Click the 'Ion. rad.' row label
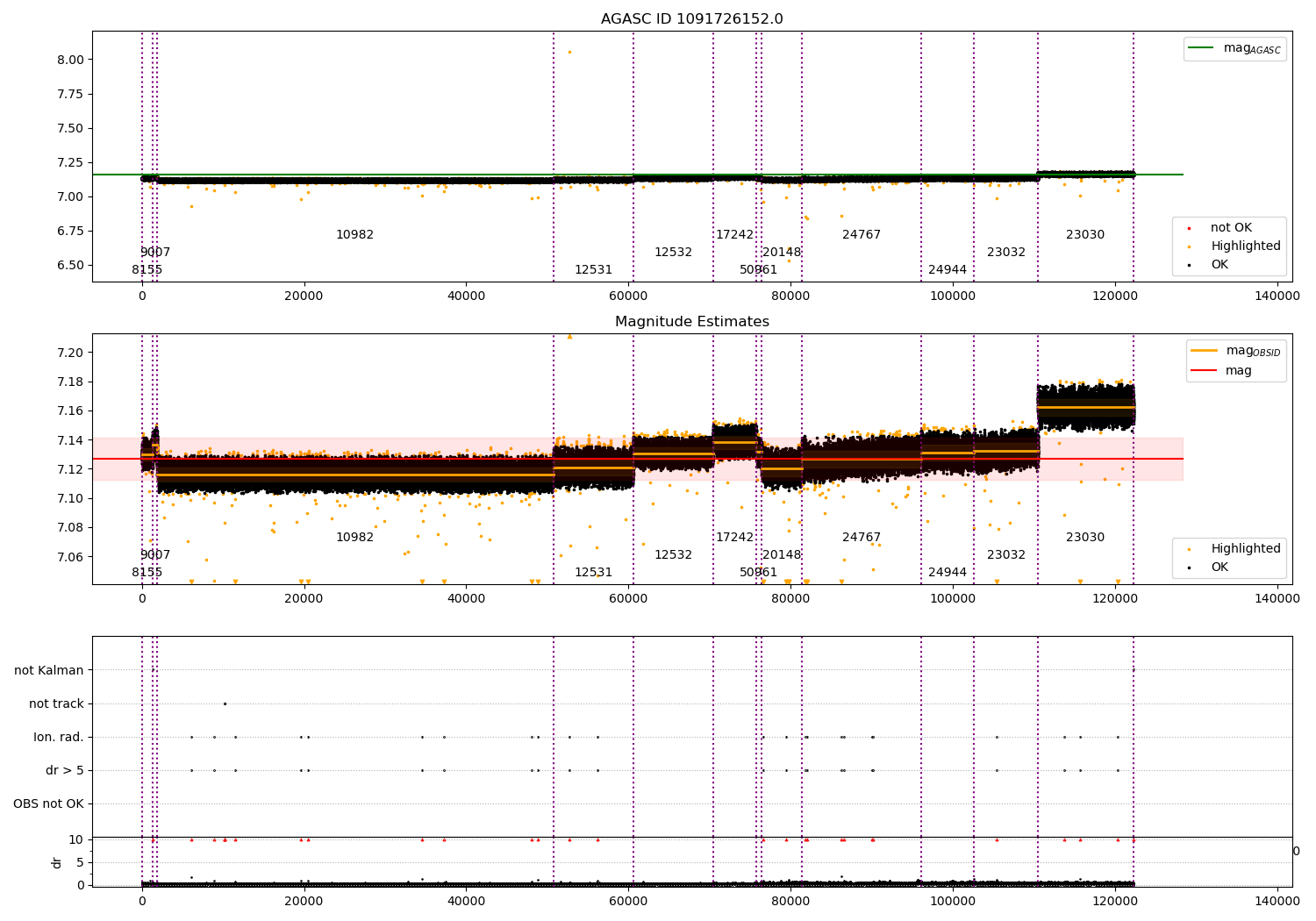1316x921 pixels. click(x=59, y=737)
